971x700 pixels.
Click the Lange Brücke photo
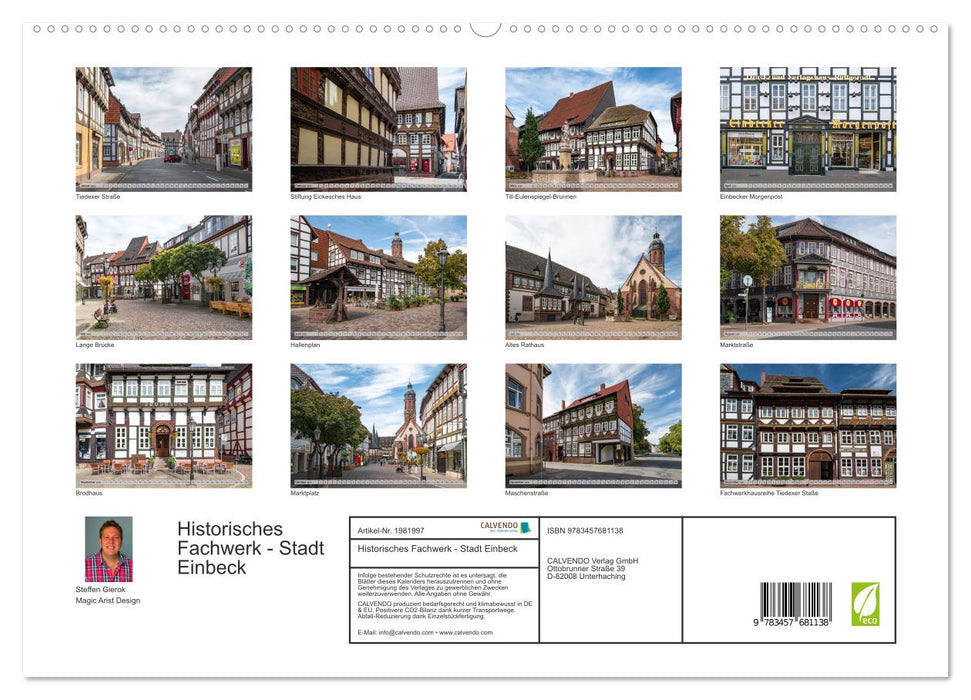[164, 276]
